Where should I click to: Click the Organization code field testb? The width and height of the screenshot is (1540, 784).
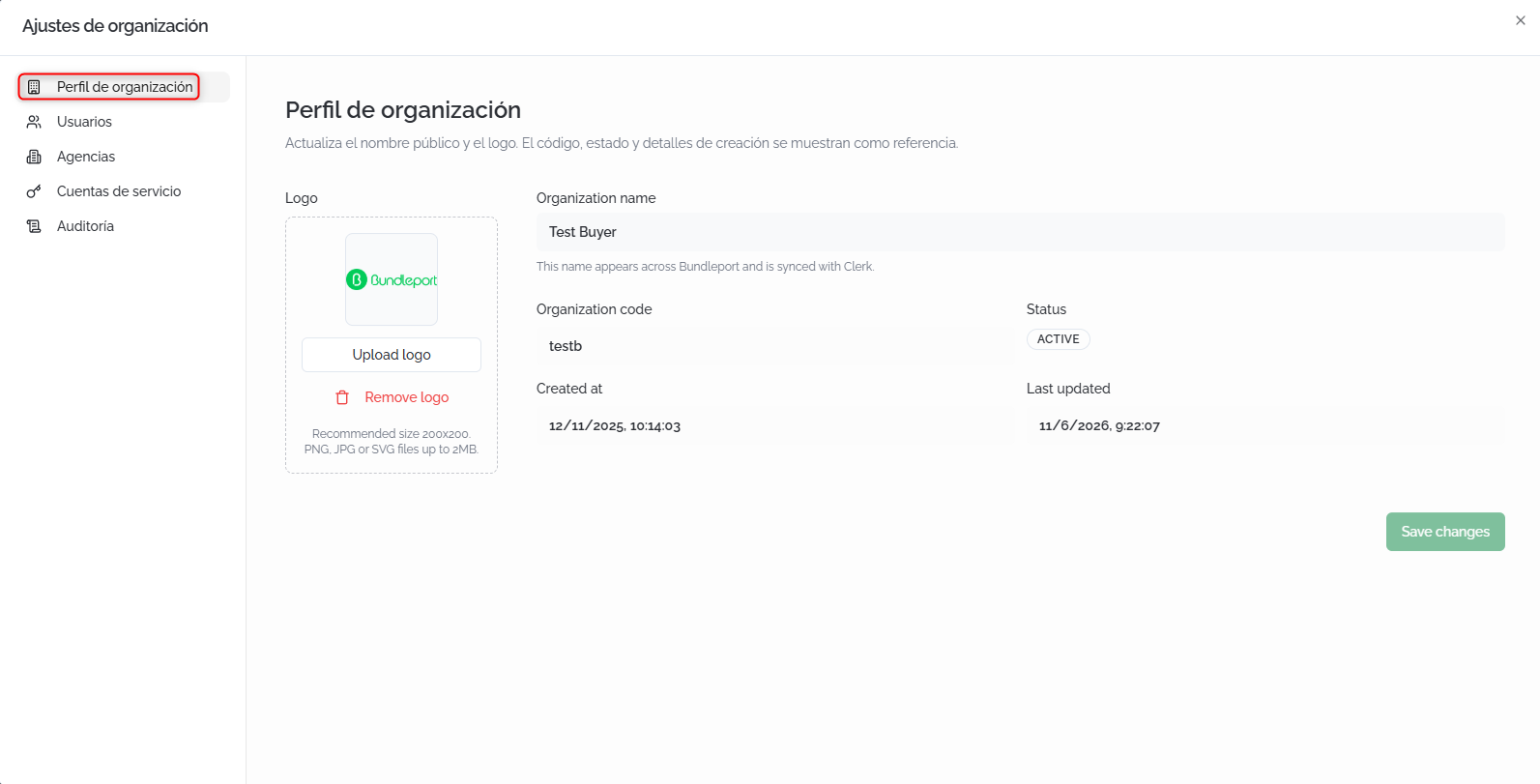pyautogui.click(x=775, y=346)
